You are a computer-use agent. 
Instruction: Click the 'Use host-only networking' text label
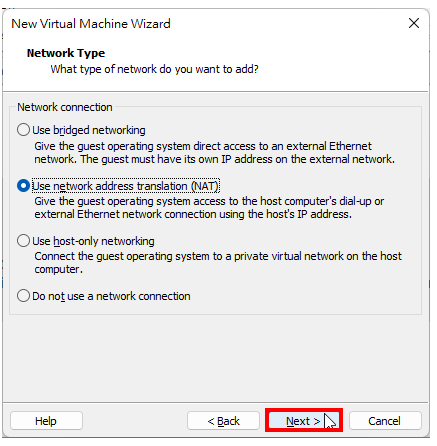pos(93,241)
